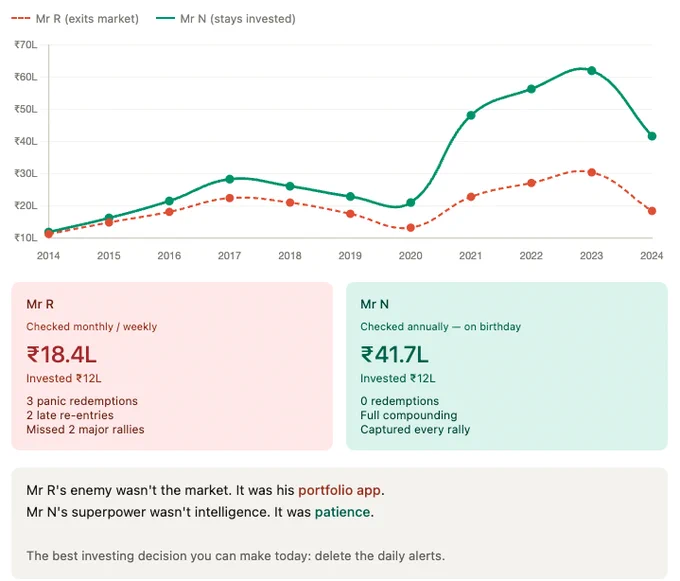Select Mr N's 2023 peak data point
Image resolution: width=680 pixels, height=581 pixels.
(x=592, y=70)
